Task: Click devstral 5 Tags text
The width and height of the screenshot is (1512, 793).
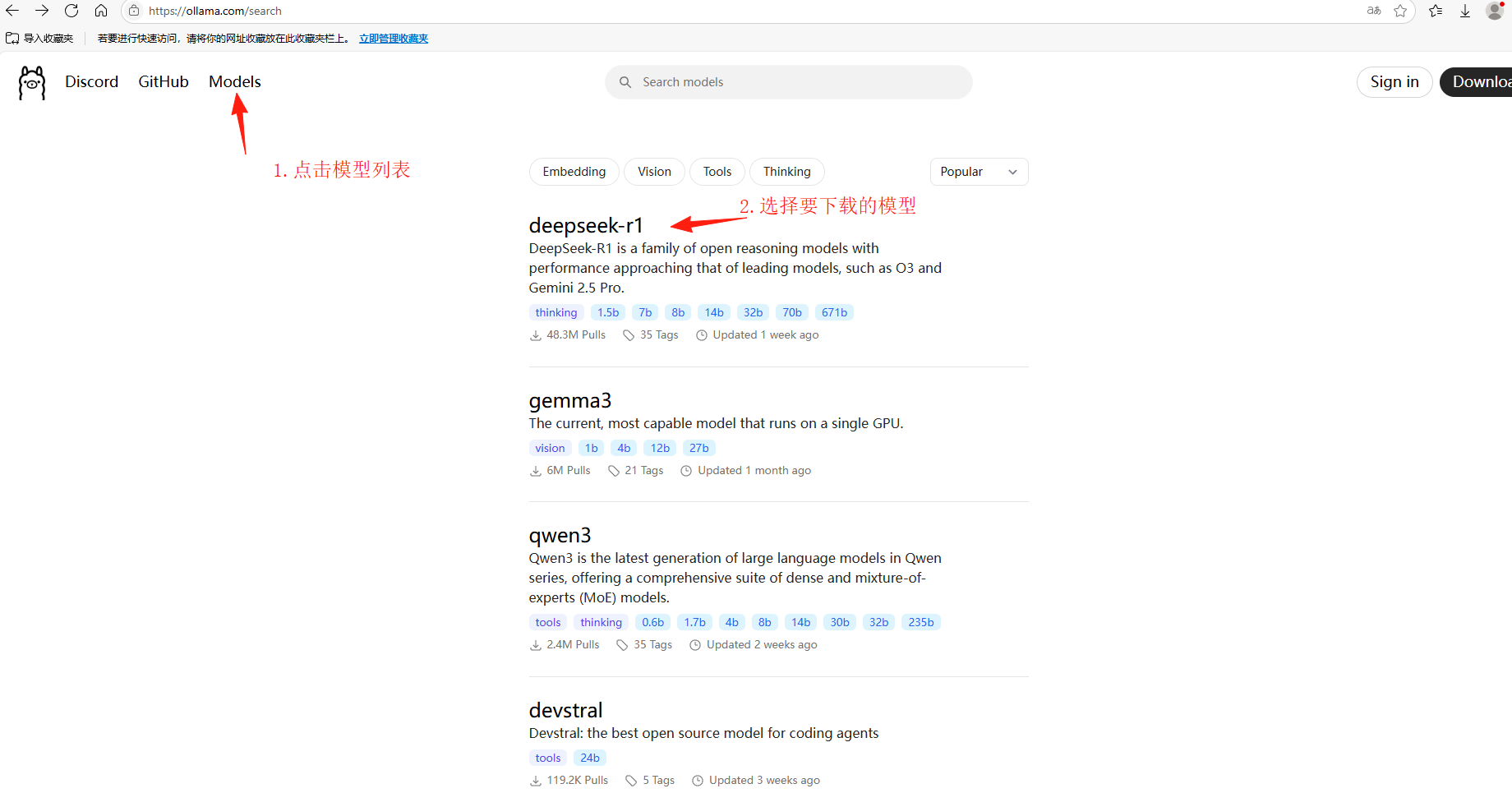Action: [x=658, y=780]
